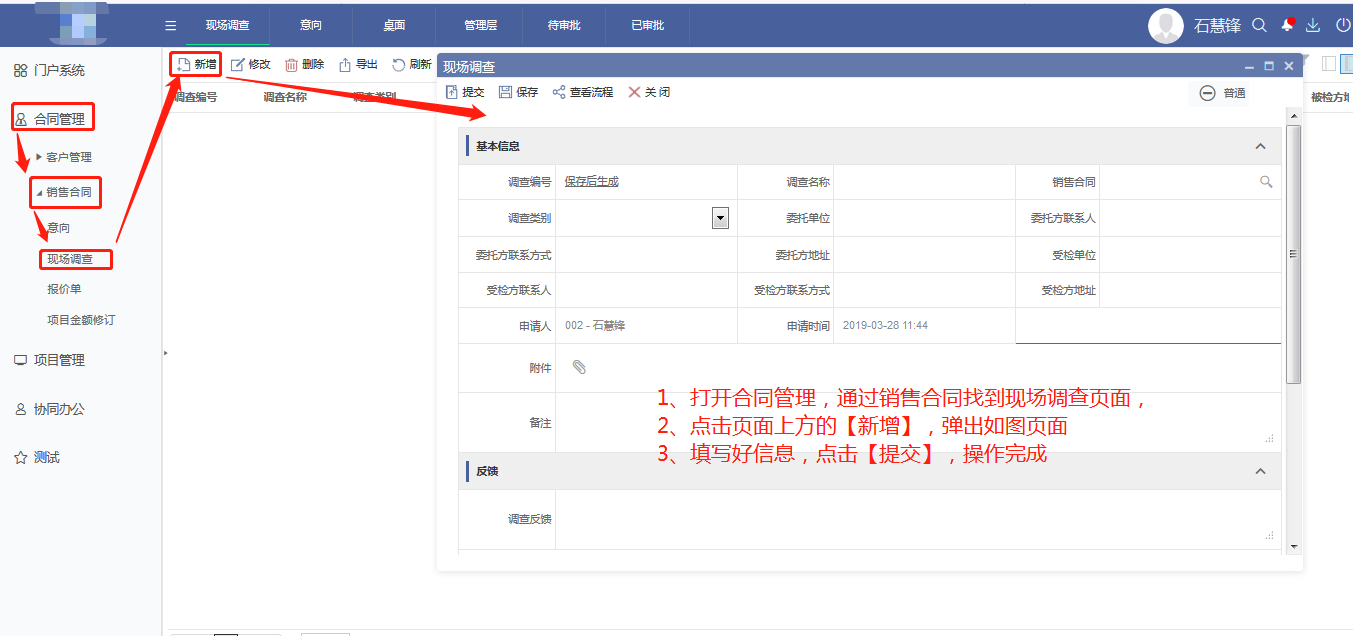Image resolution: width=1353 pixels, height=636 pixels.
Task: Click the 提交 submit button
Action: [465, 92]
